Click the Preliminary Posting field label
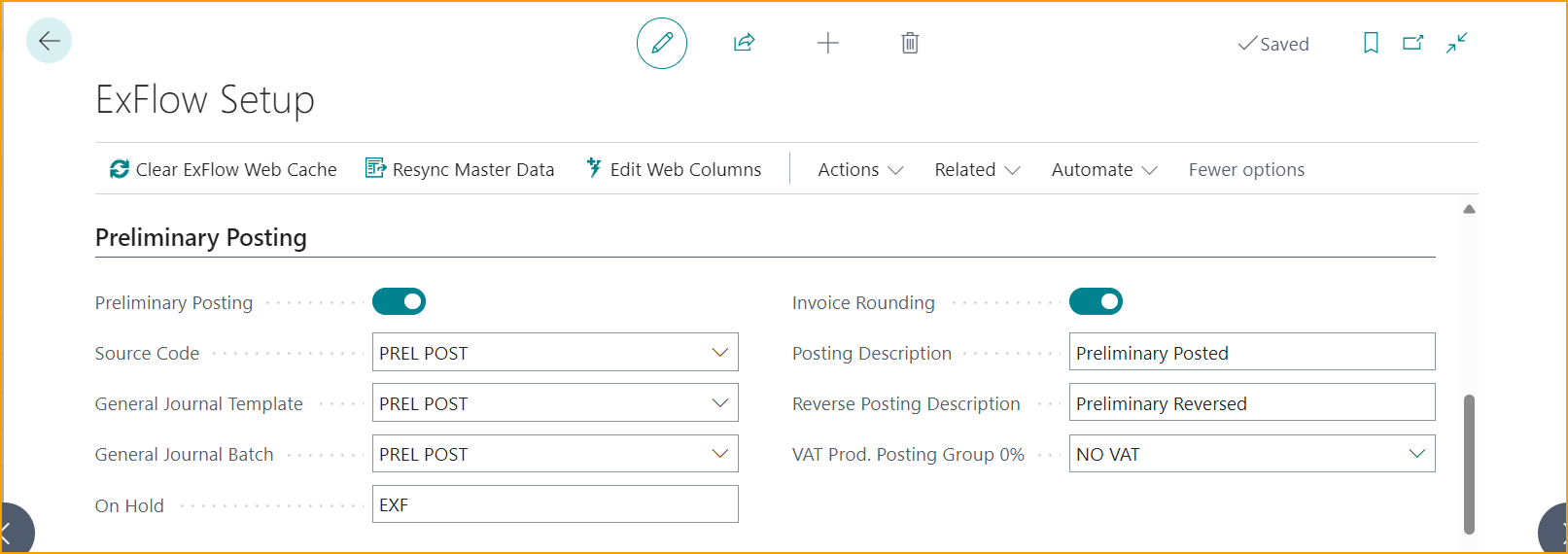Screen dimensions: 1568x554 click(x=174, y=303)
